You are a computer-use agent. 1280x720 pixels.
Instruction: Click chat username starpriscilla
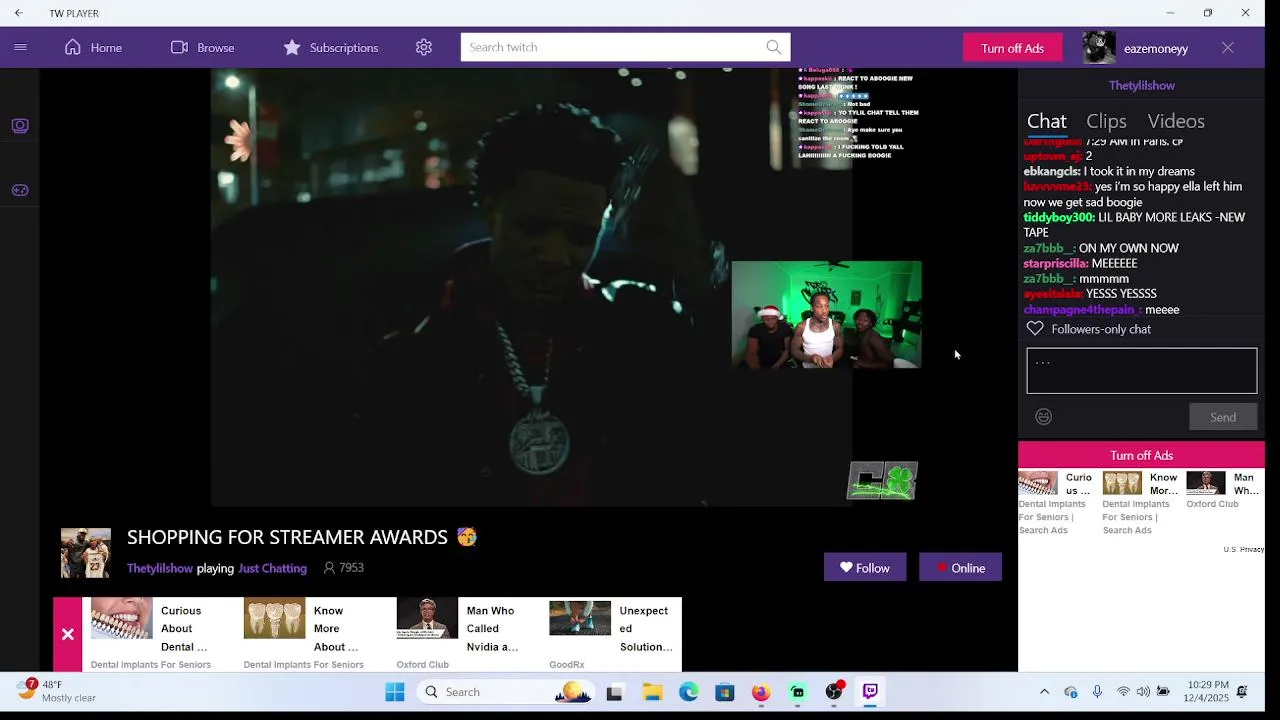pyautogui.click(x=1055, y=263)
